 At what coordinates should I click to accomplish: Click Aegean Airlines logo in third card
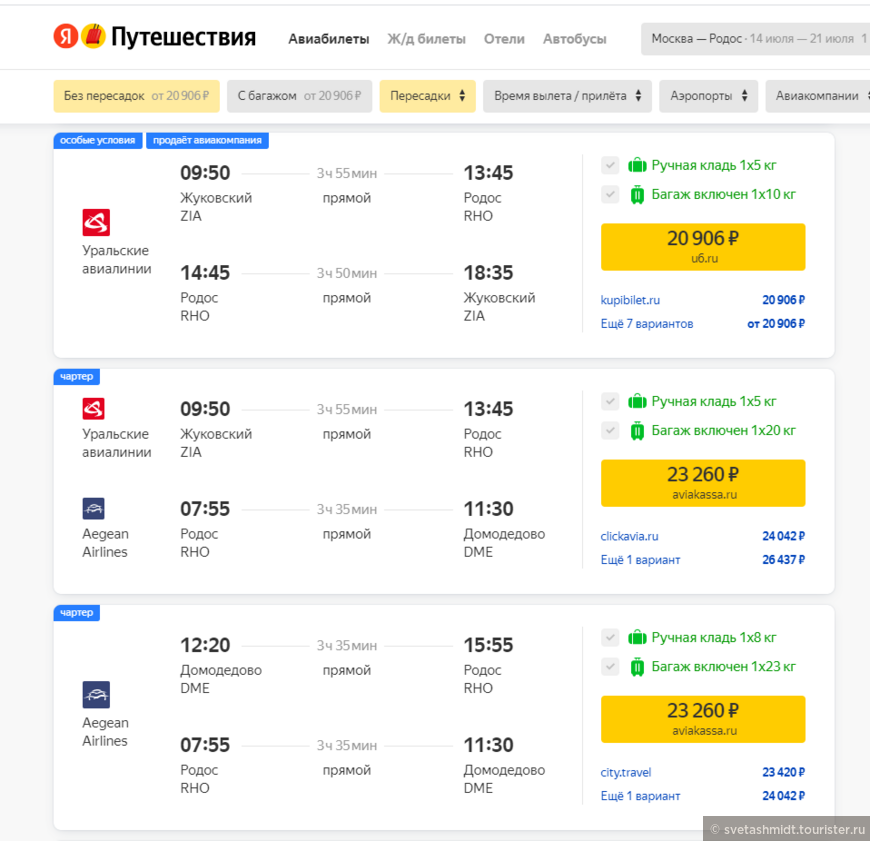[96, 695]
